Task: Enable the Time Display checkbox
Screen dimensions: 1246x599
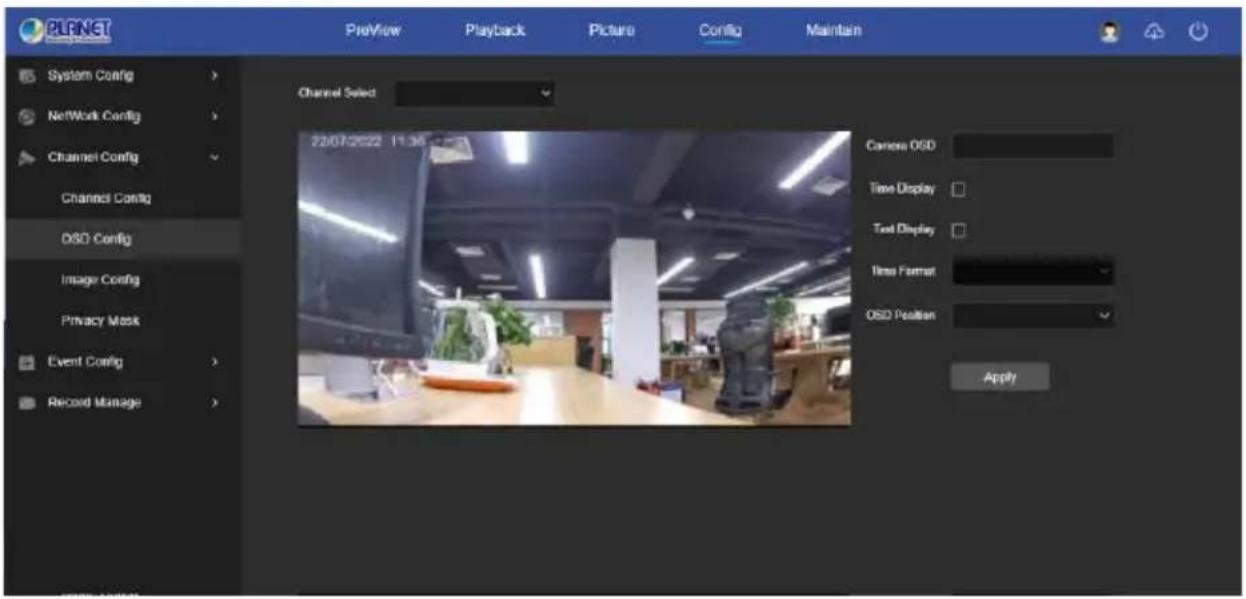Action: pos(957,188)
